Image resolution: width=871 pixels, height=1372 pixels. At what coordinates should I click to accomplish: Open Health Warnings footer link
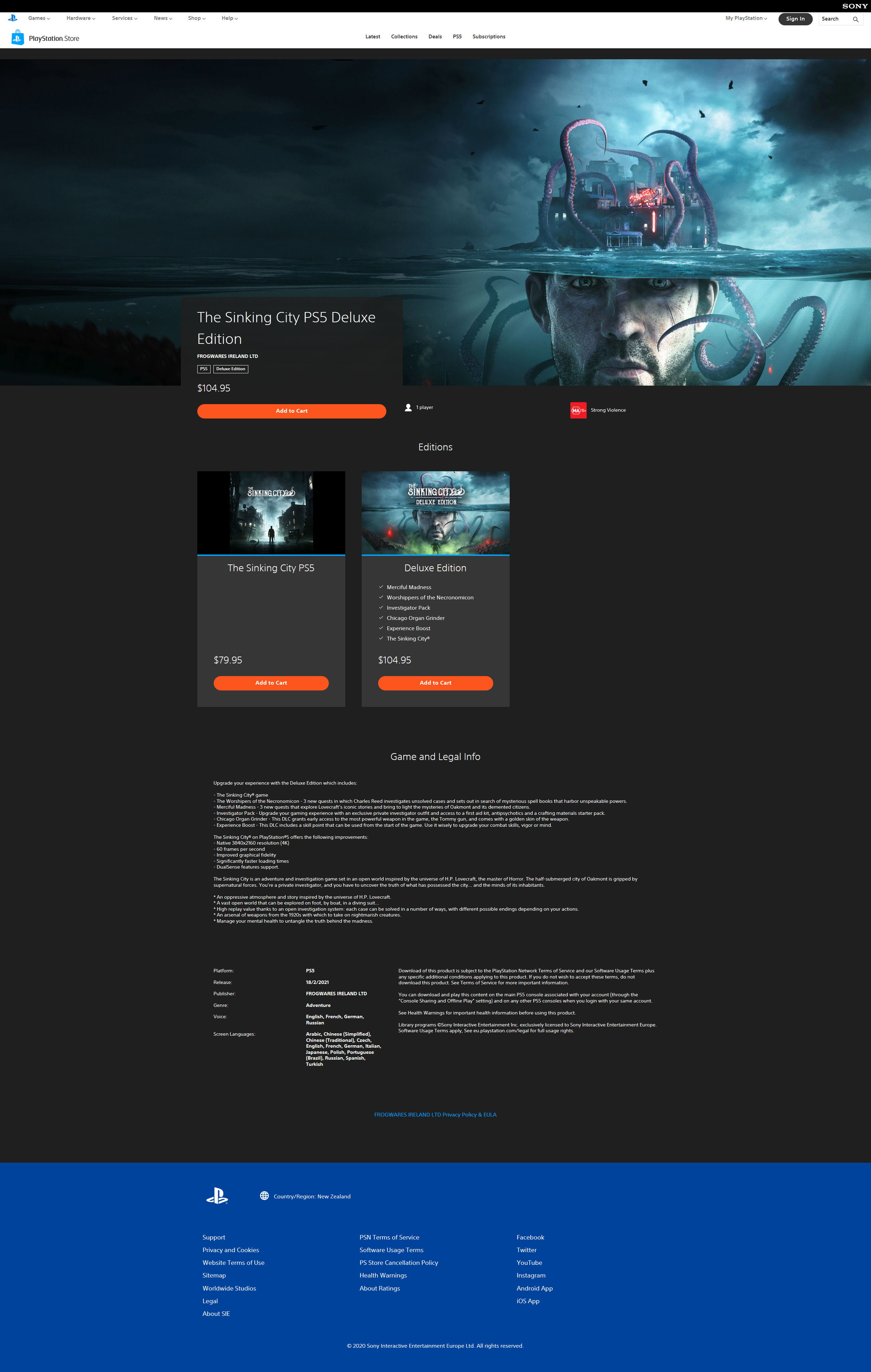[383, 1275]
